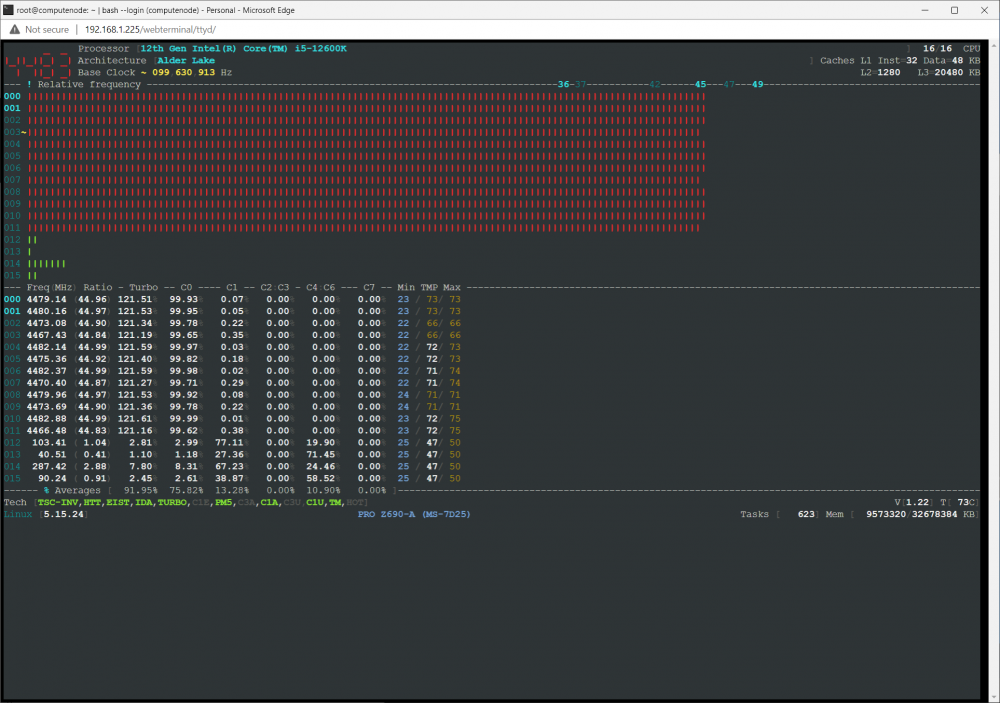
Task: Maximize the Edge browser window
Action: [954, 10]
